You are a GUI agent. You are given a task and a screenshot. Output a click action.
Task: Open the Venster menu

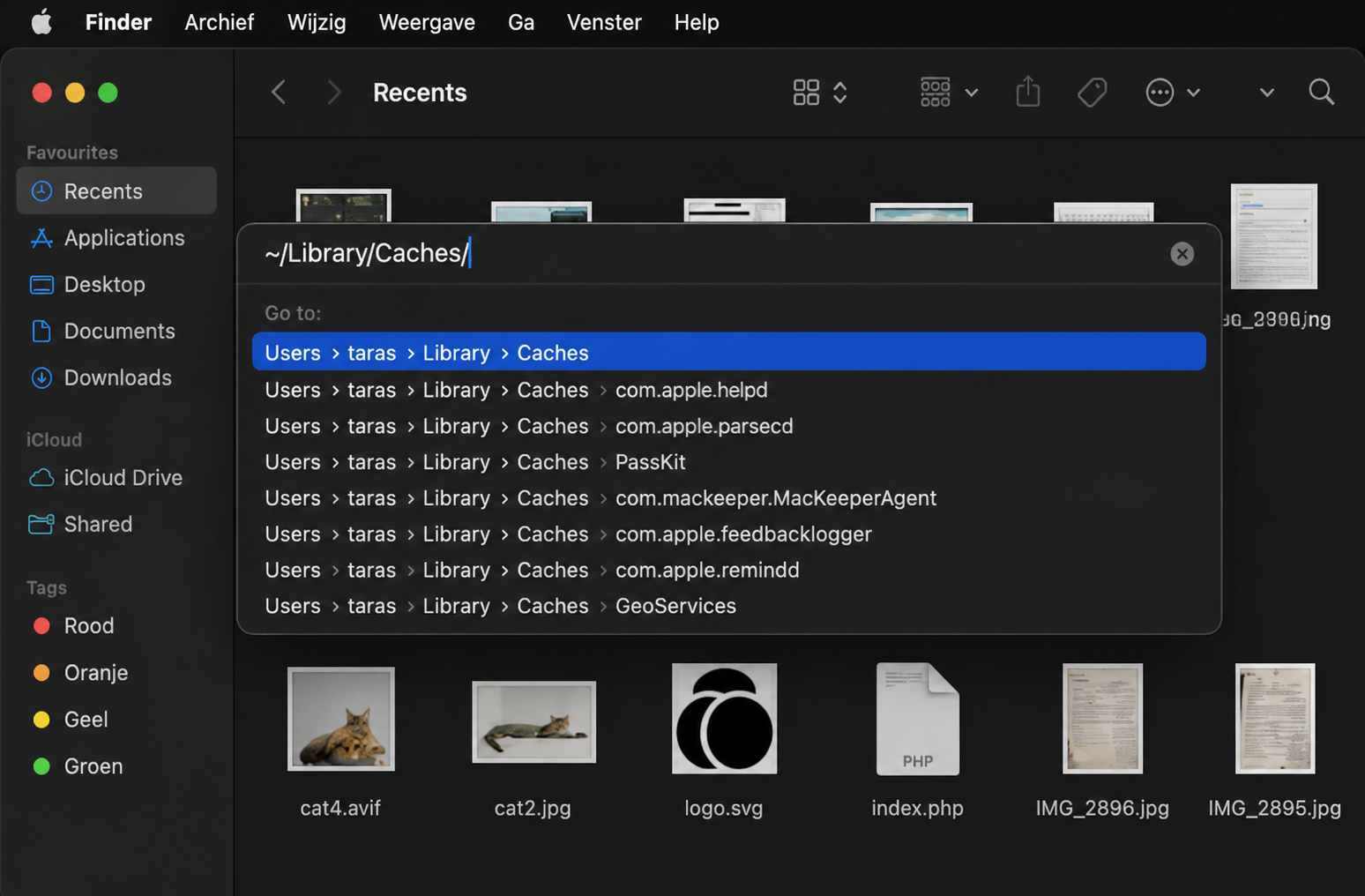tap(604, 22)
